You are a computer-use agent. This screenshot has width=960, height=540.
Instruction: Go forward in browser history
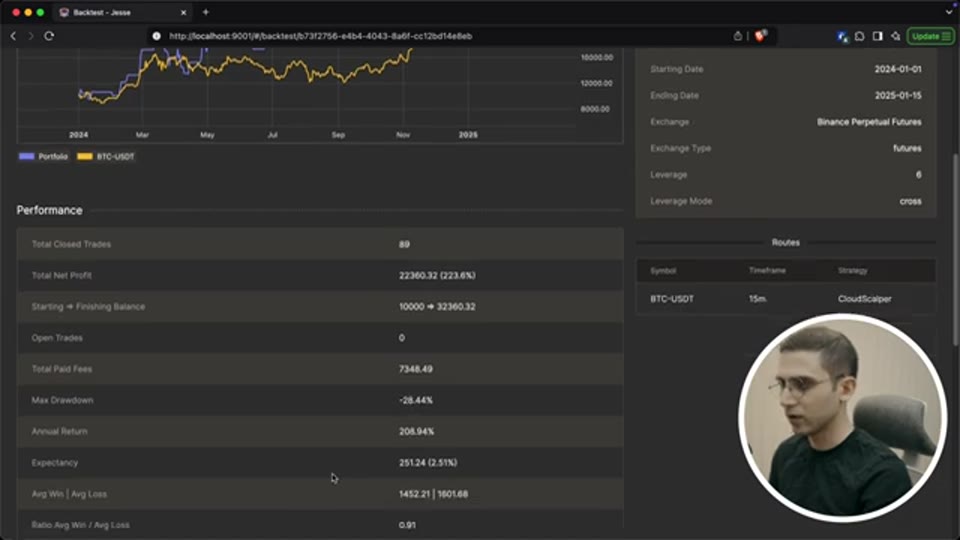(31, 36)
